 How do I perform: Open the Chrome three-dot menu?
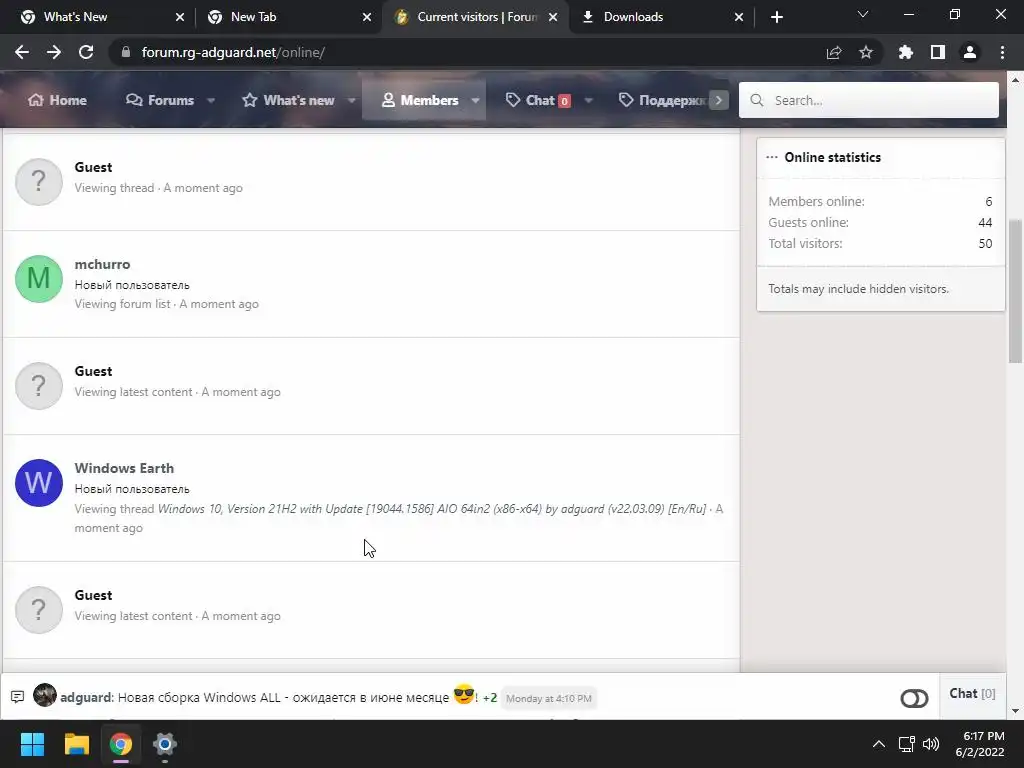coord(1002,52)
